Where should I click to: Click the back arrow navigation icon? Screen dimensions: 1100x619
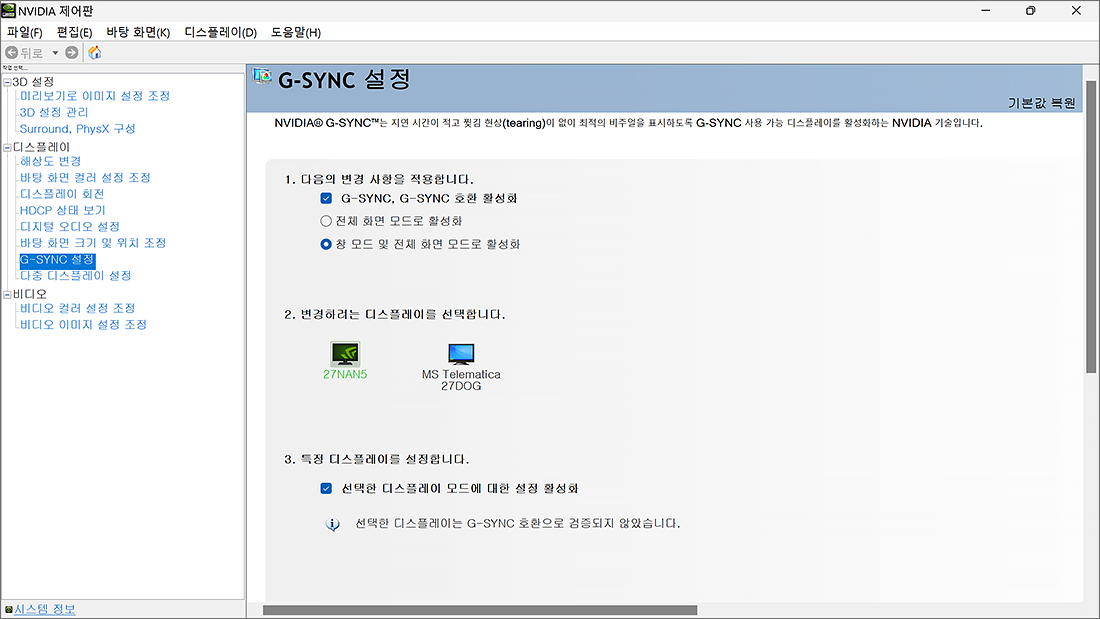coord(12,52)
